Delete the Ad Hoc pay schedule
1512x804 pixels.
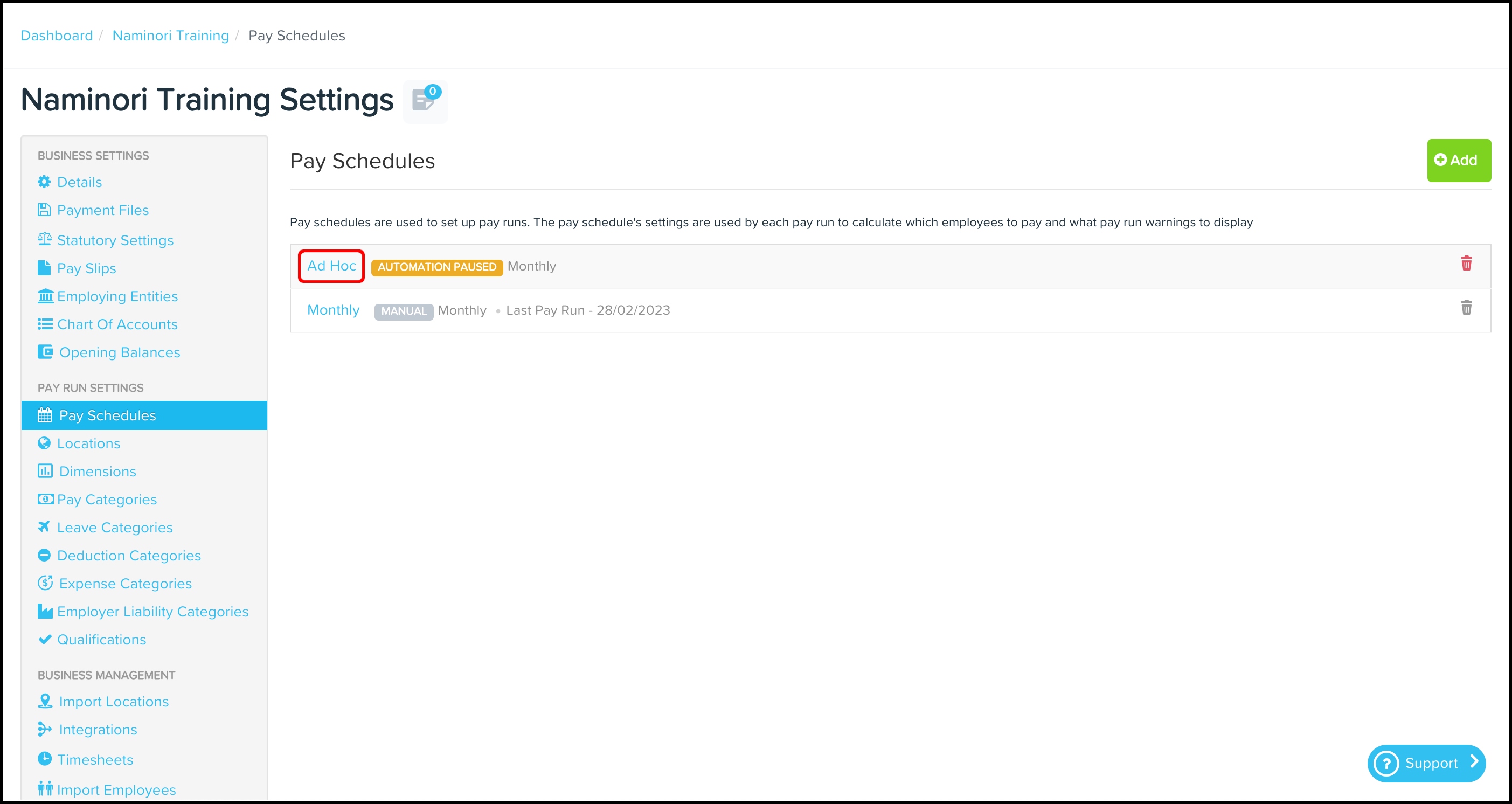(1466, 264)
